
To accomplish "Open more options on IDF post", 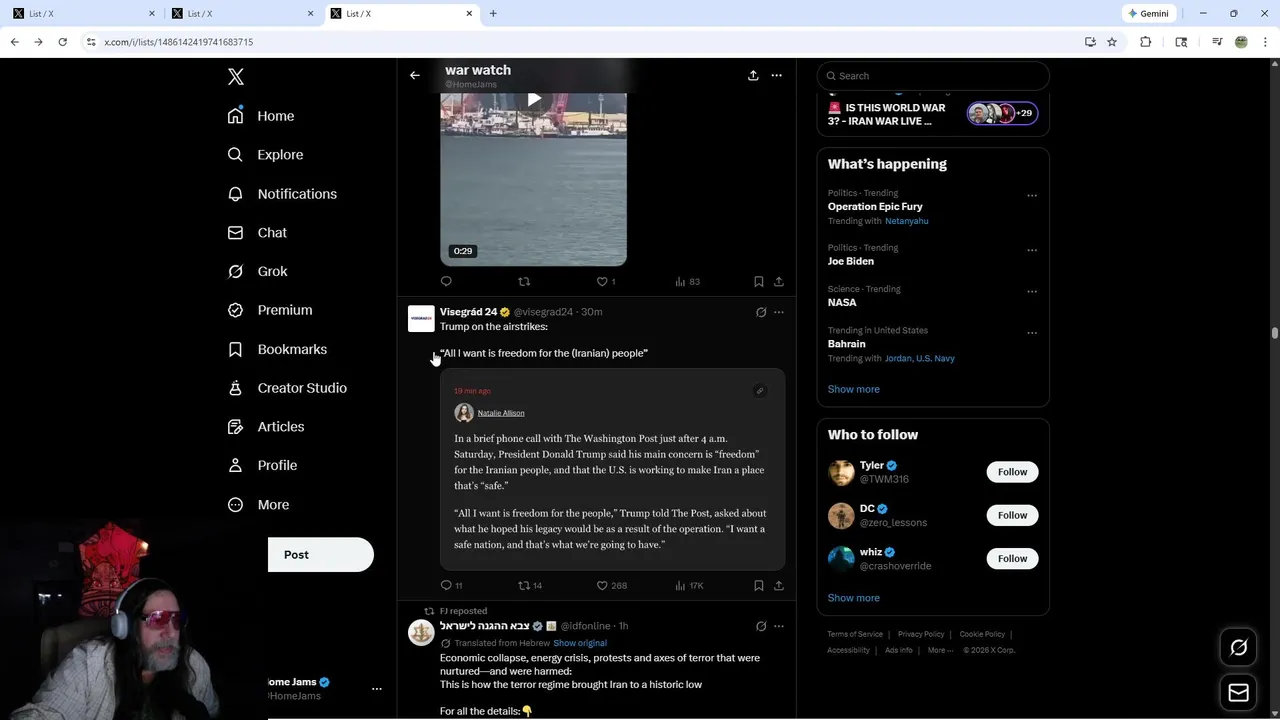I will tap(779, 626).
